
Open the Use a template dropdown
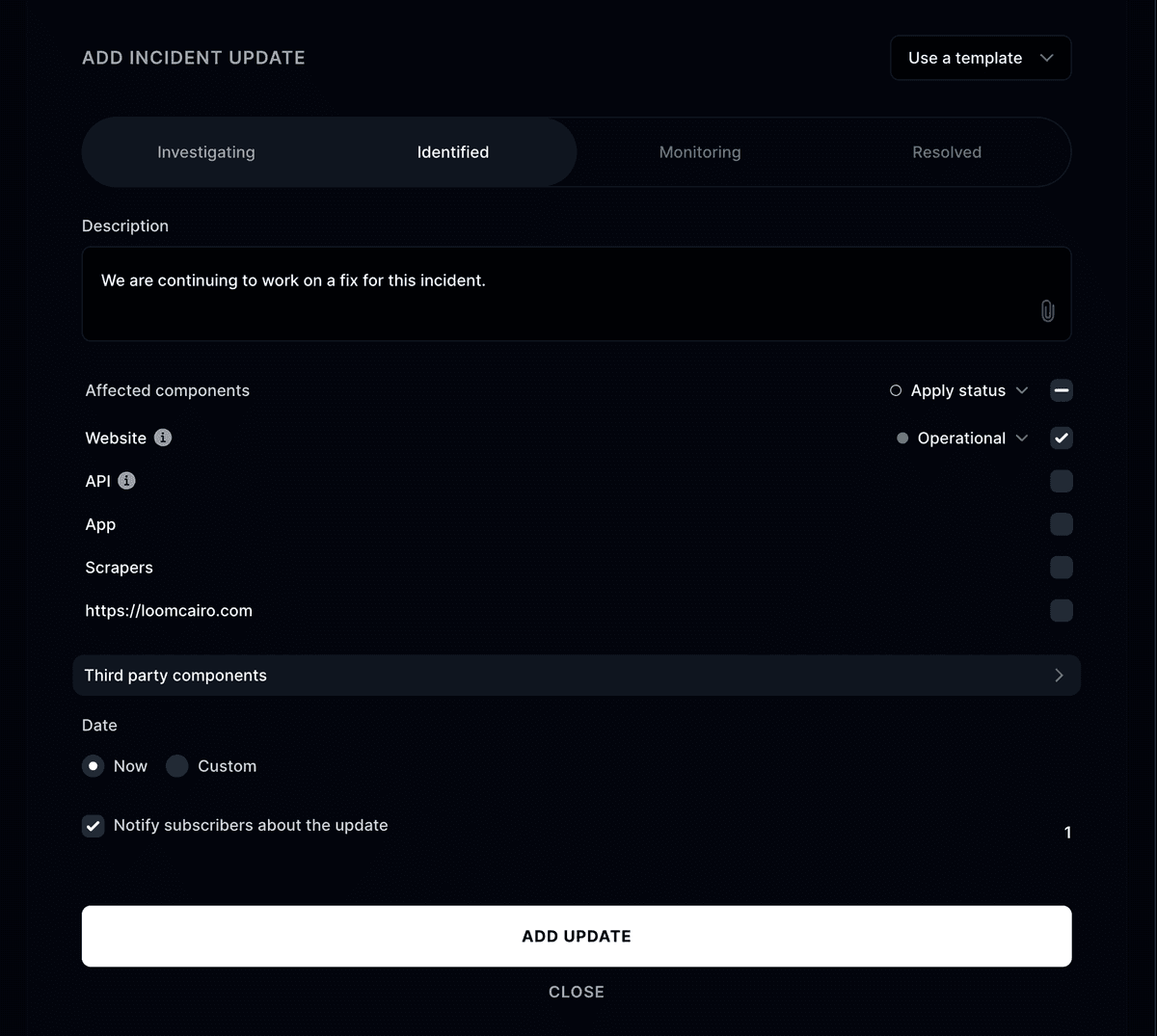[x=980, y=58]
